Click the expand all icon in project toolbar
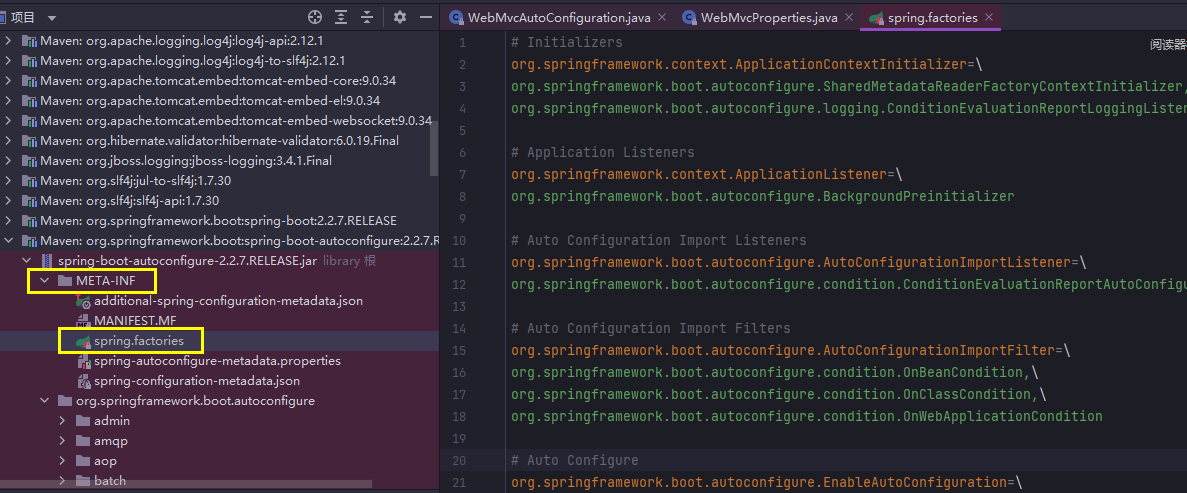The image size is (1187, 493). [341, 17]
